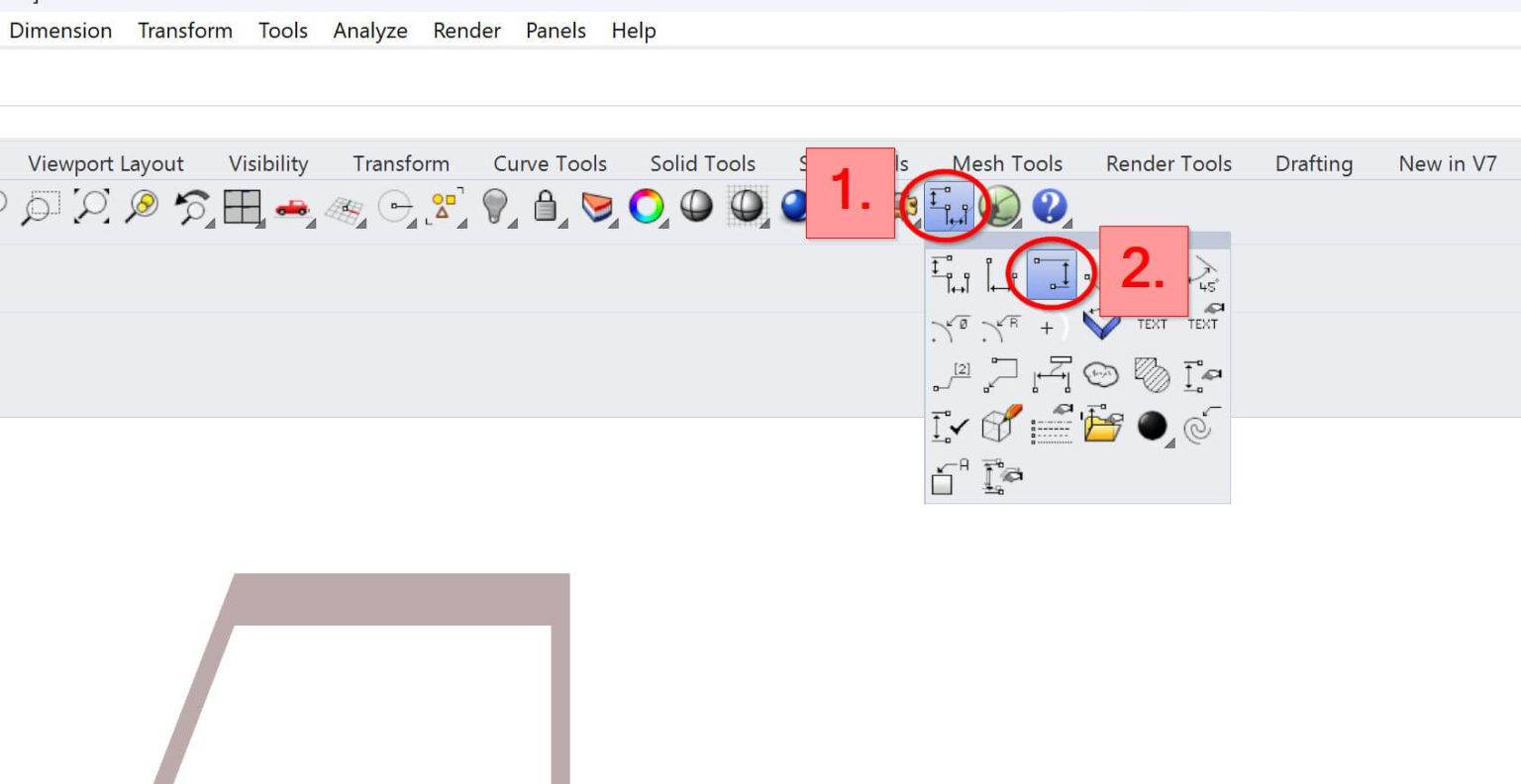This screenshot has width=1521, height=784.
Task: Toggle the lock objects padlock icon
Action: coord(545,207)
